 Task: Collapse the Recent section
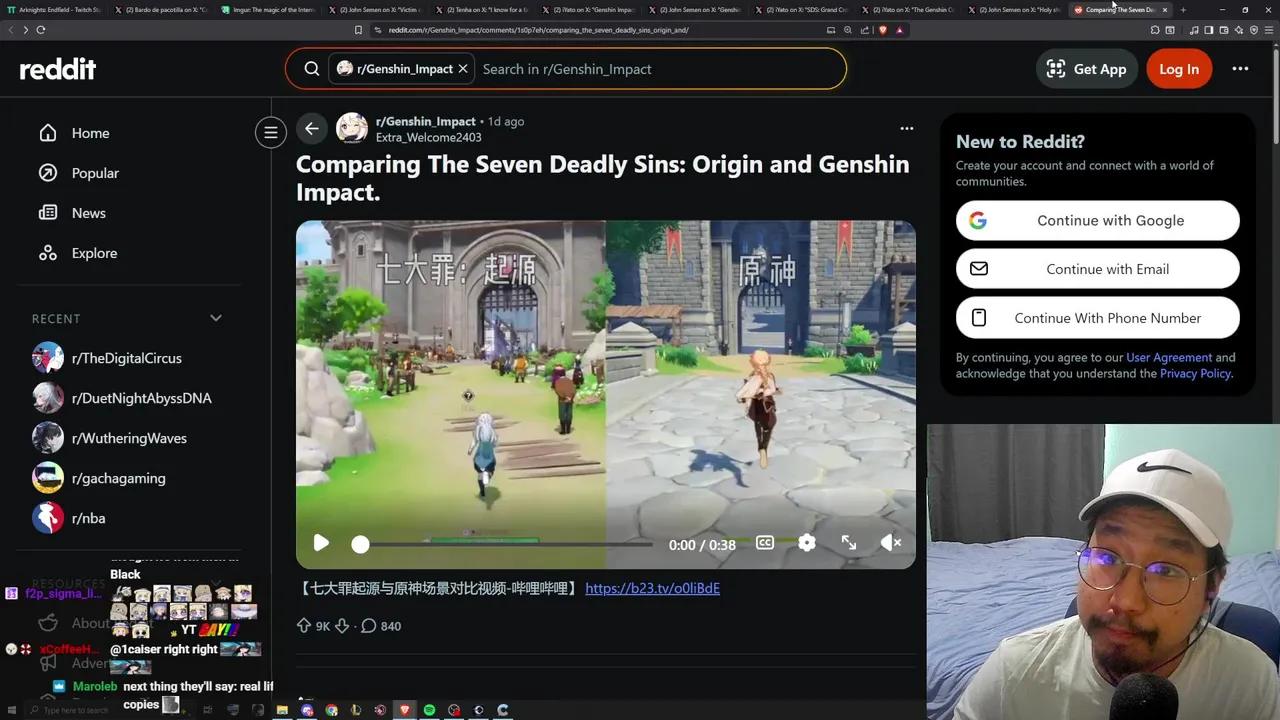click(216, 318)
